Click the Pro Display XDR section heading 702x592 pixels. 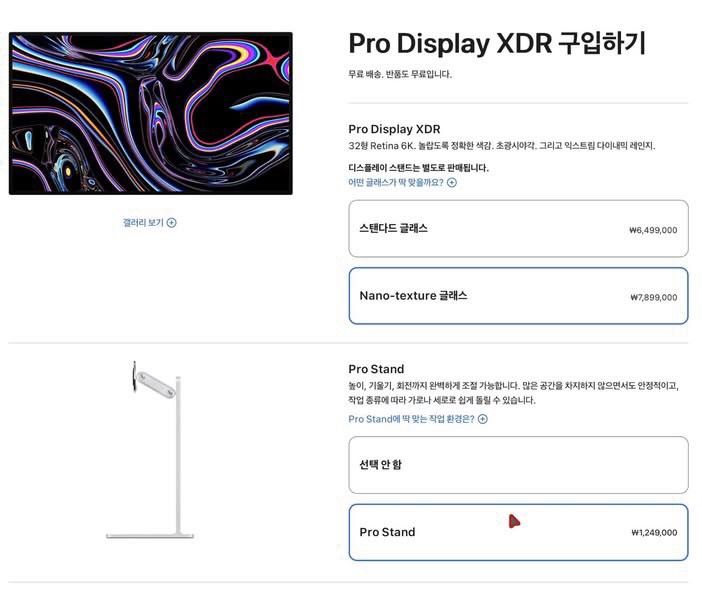[x=394, y=129]
